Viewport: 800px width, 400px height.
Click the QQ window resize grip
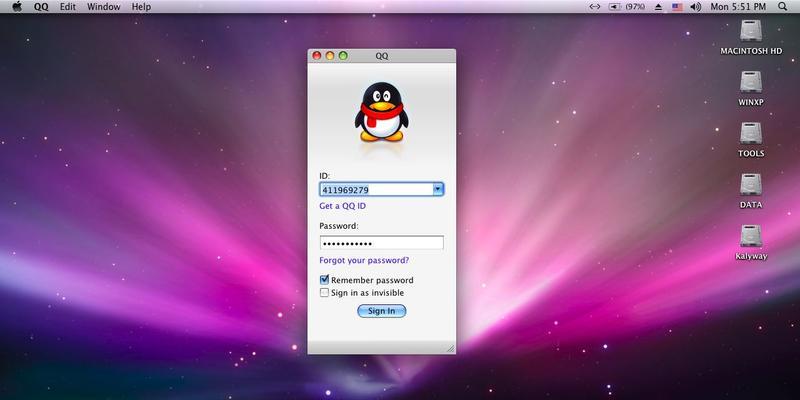pyautogui.click(x=451, y=348)
